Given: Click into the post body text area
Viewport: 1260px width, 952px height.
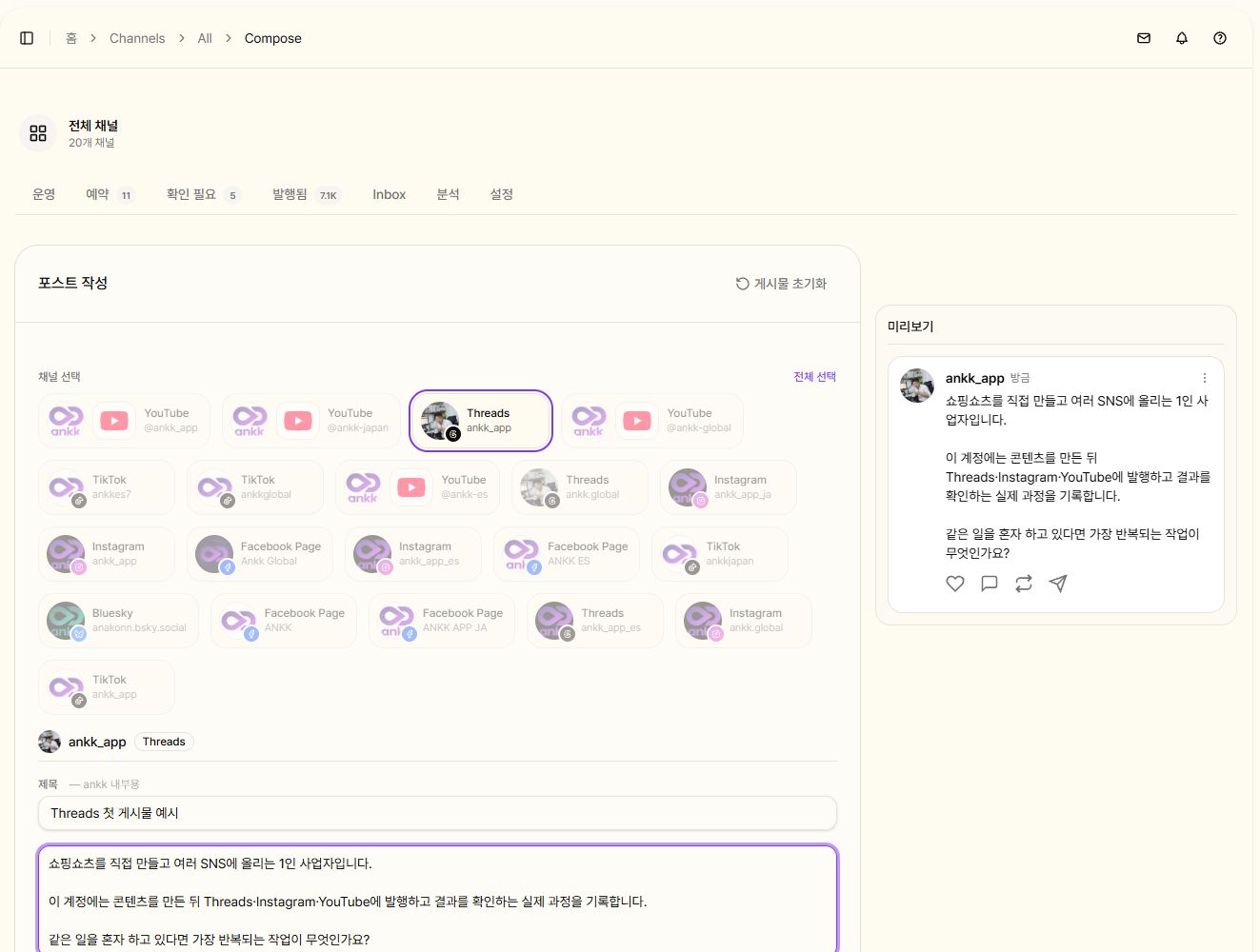Looking at the screenshot, I should pos(437,899).
